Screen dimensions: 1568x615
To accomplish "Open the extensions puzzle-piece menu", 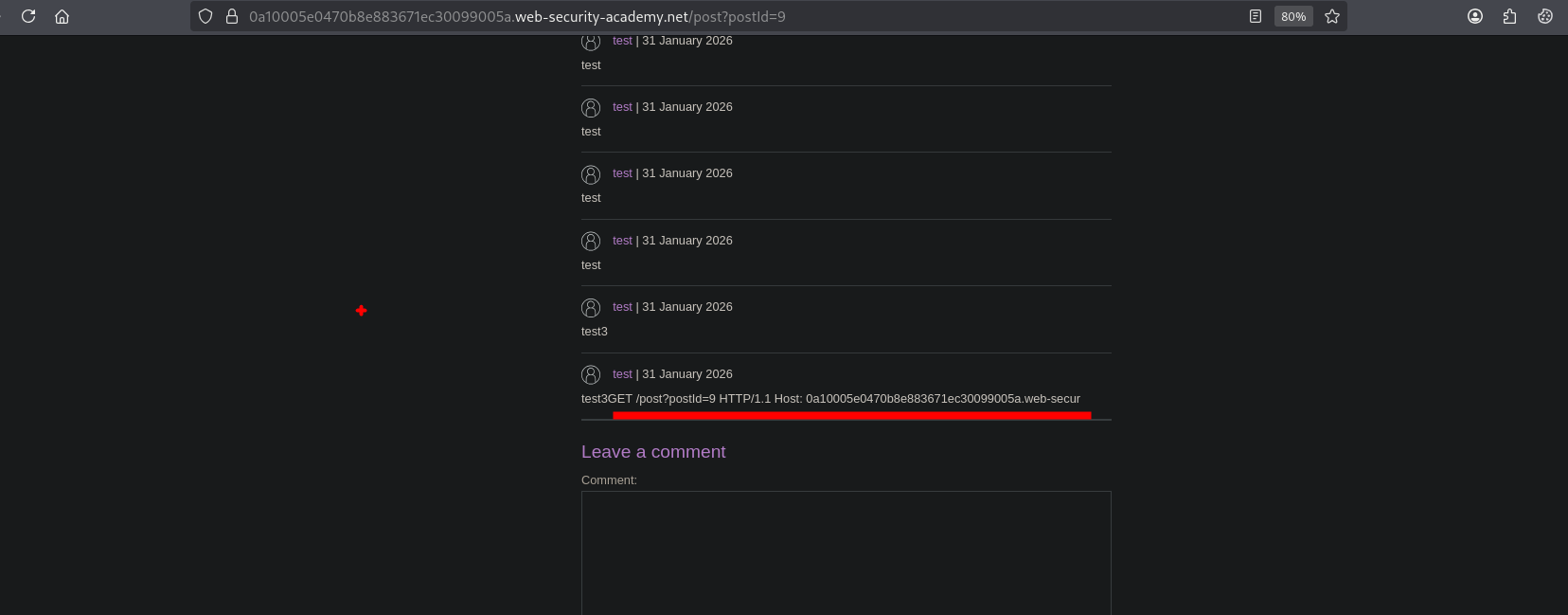I will click(x=1510, y=16).
